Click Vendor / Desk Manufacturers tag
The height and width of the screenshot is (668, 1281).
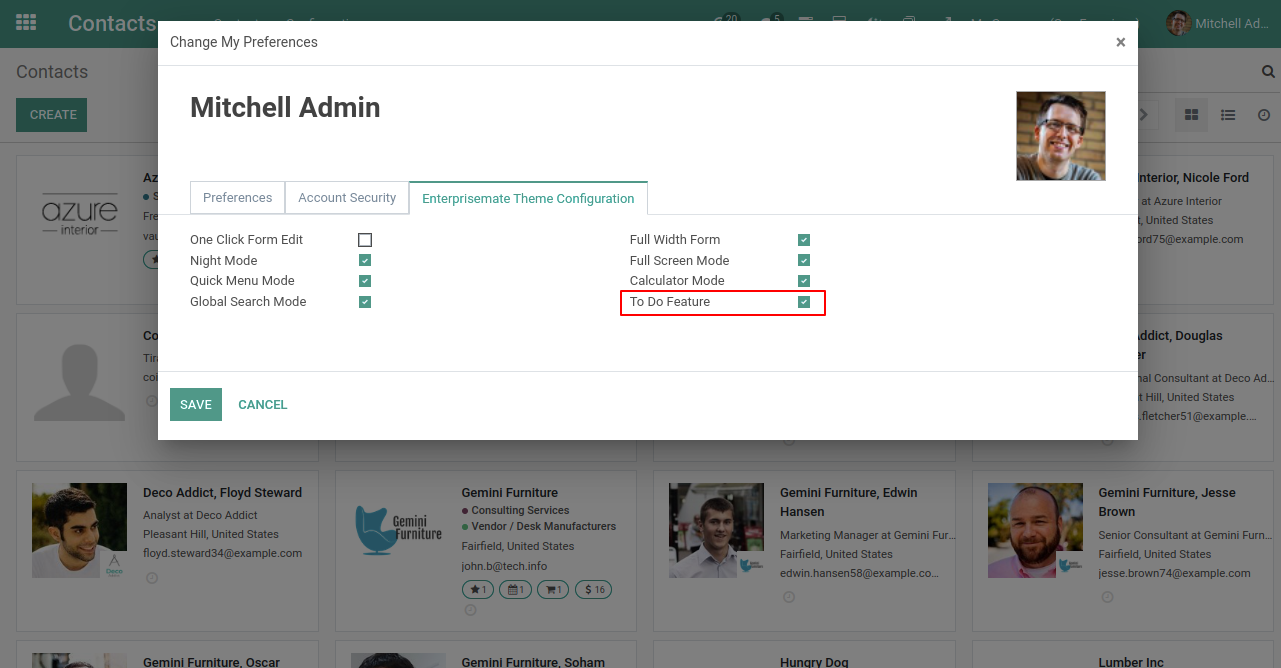click(544, 527)
